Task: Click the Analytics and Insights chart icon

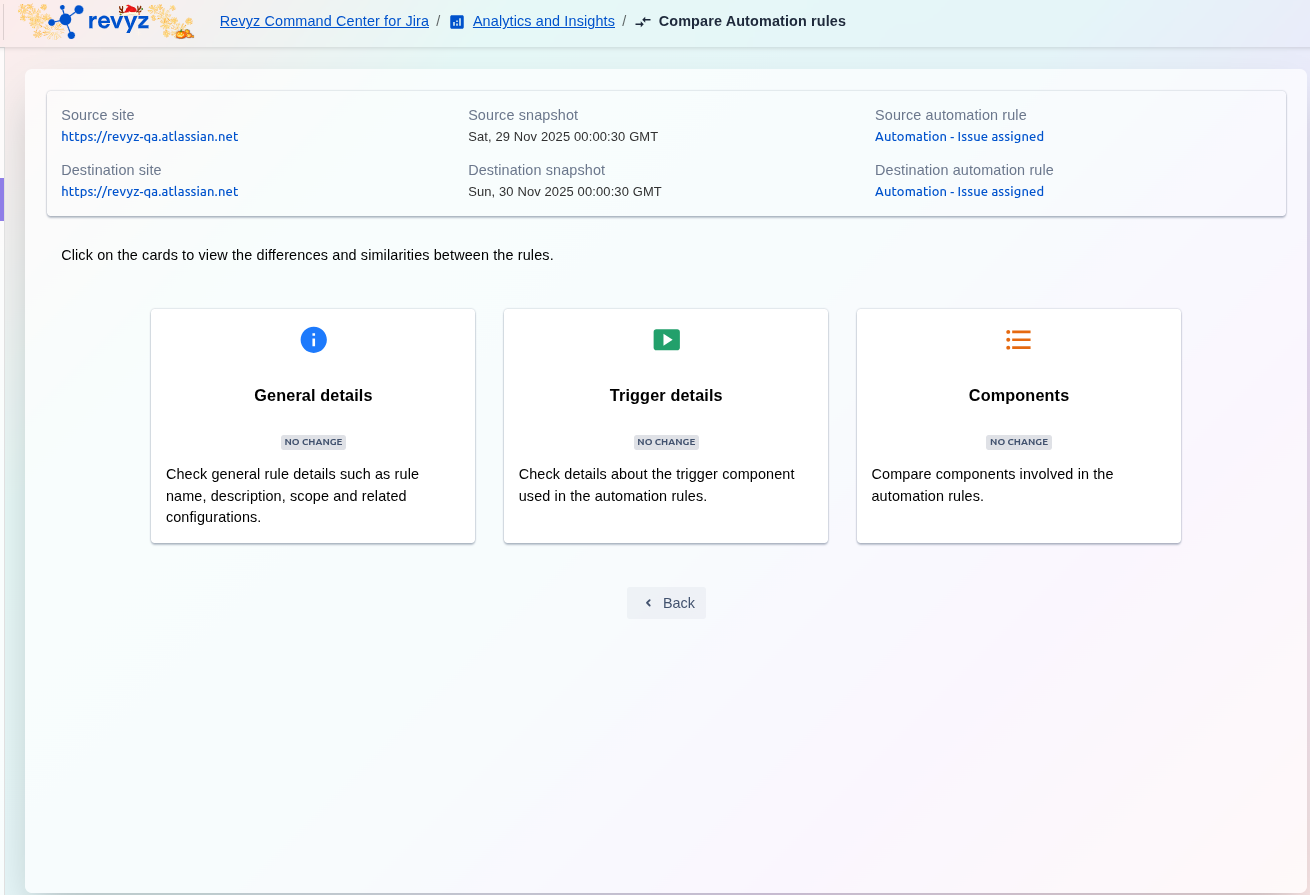Action: 457,22
